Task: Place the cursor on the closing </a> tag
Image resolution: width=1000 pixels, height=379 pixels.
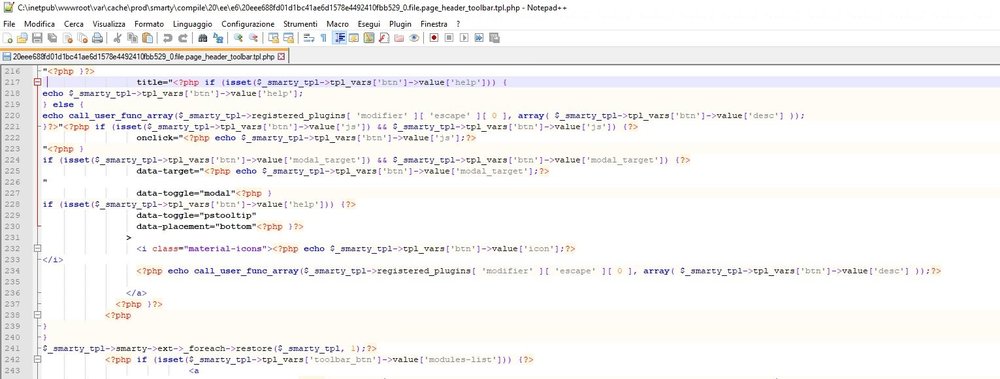Action: click(136, 293)
